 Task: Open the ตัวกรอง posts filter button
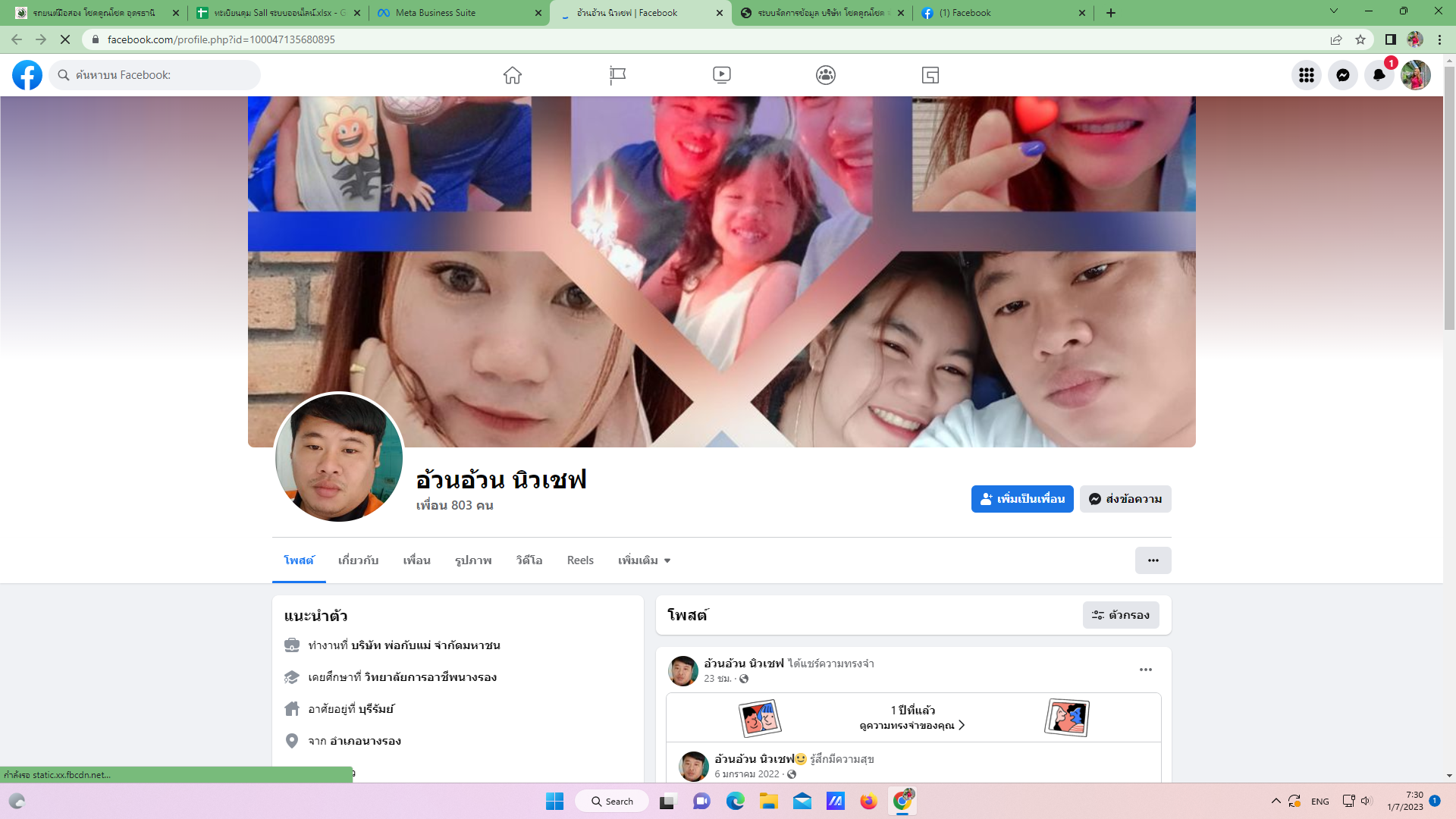(x=1121, y=615)
